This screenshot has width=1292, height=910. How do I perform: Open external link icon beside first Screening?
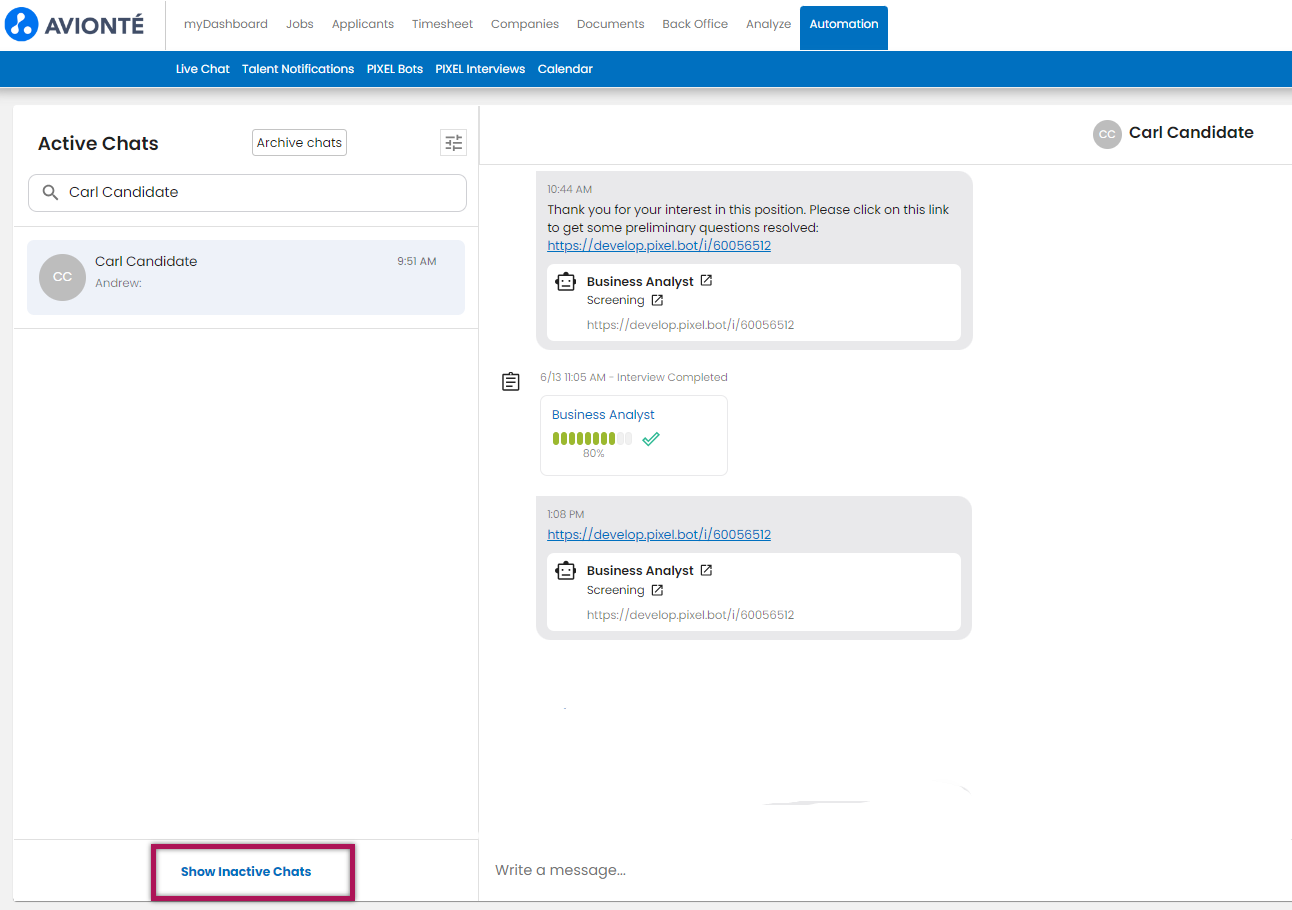click(657, 300)
